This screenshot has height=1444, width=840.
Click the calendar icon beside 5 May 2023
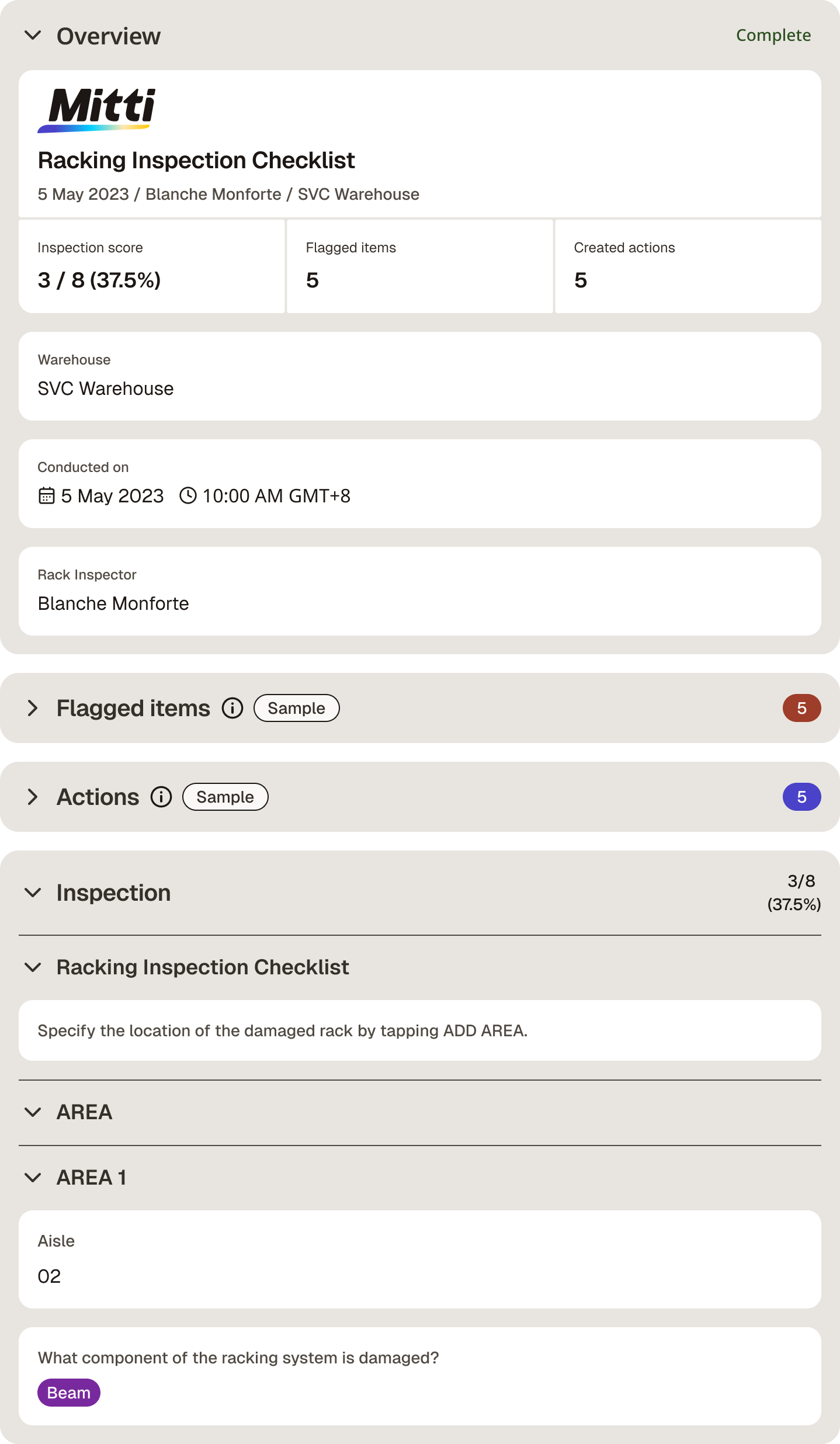pyautogui.click(x=47, y=496)
